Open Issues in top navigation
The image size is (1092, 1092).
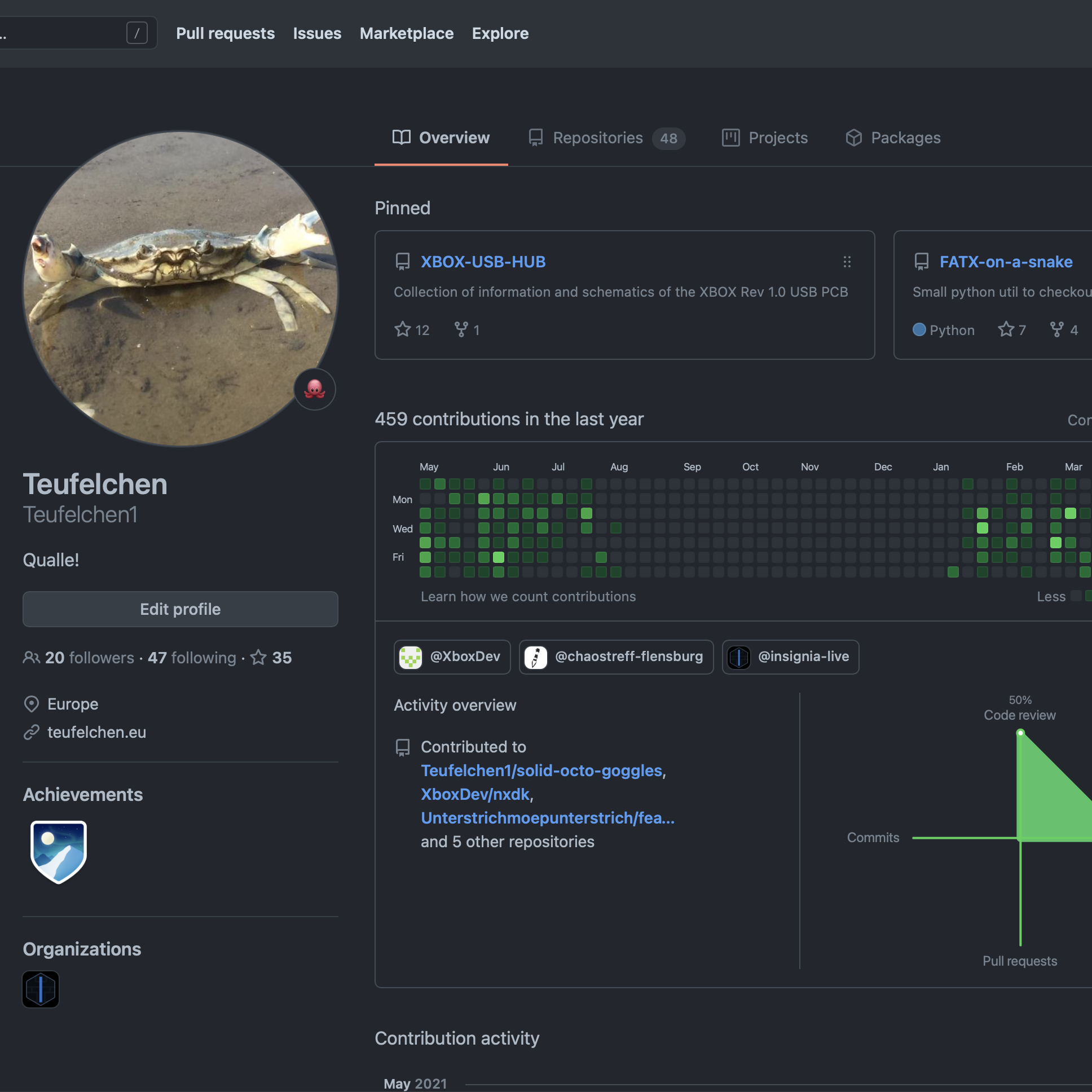(x=317, y=33)
